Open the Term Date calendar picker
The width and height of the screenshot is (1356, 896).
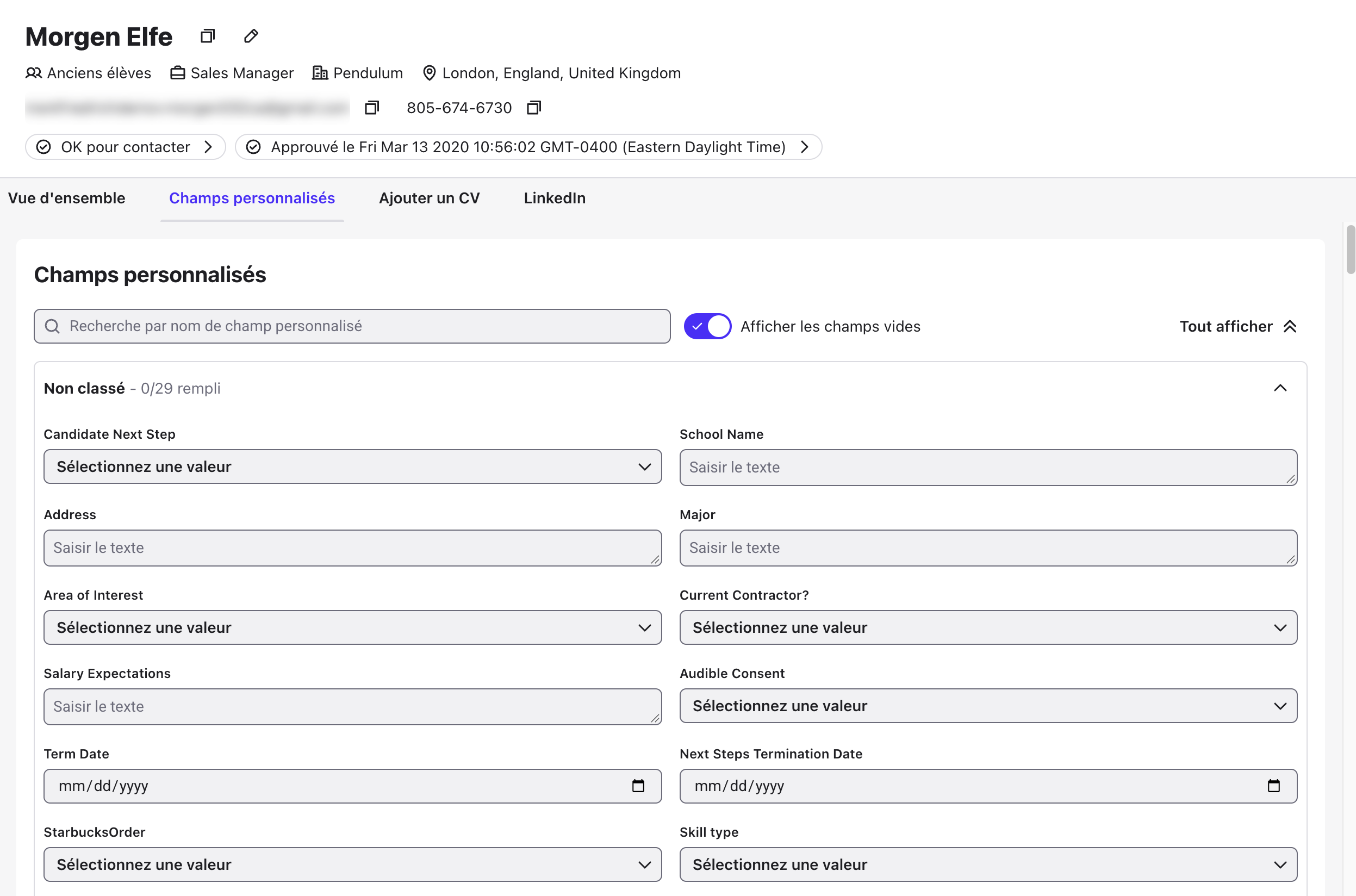[x=638, y=786]
